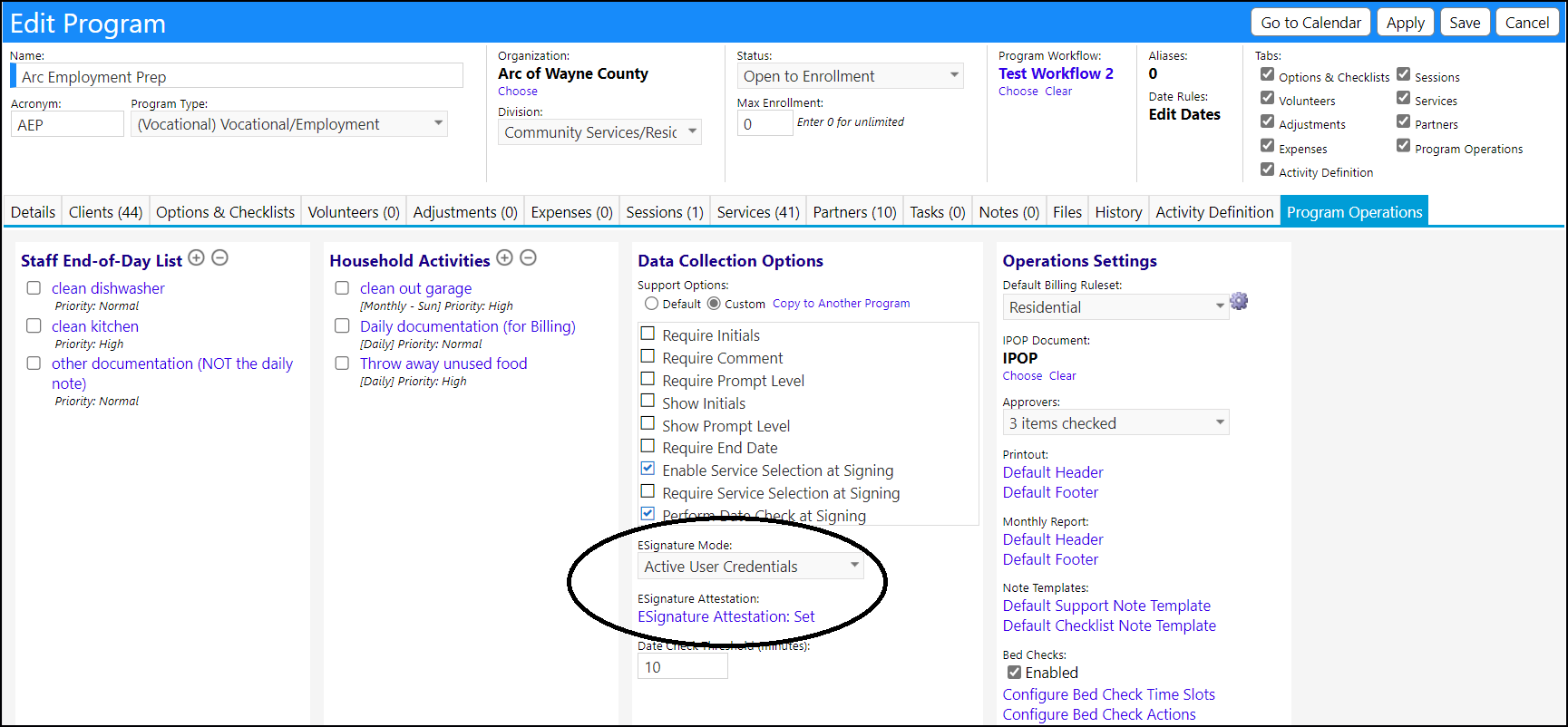Uncheck the Volunteers tab checkbox

tap(1267, 98)
